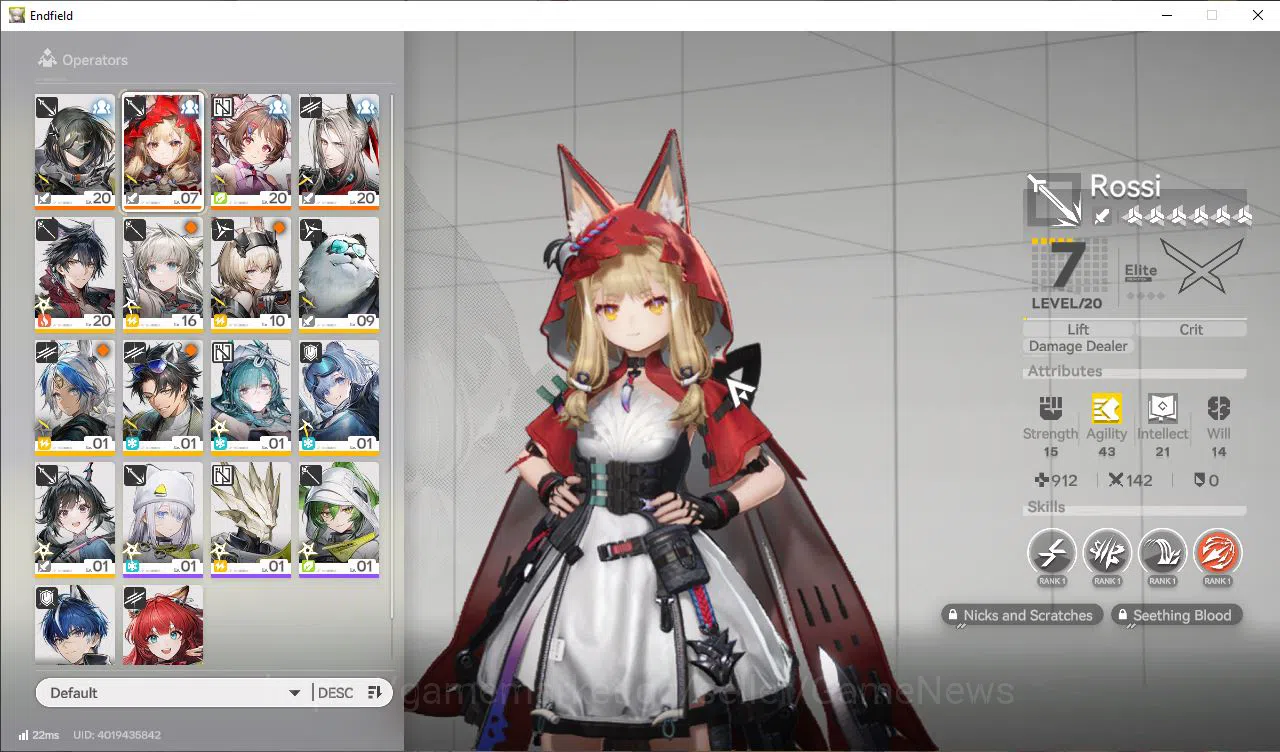Select the panda operator with sunglasses
The width and height of the screenshot is (1280, 752).
coord(339,275)
